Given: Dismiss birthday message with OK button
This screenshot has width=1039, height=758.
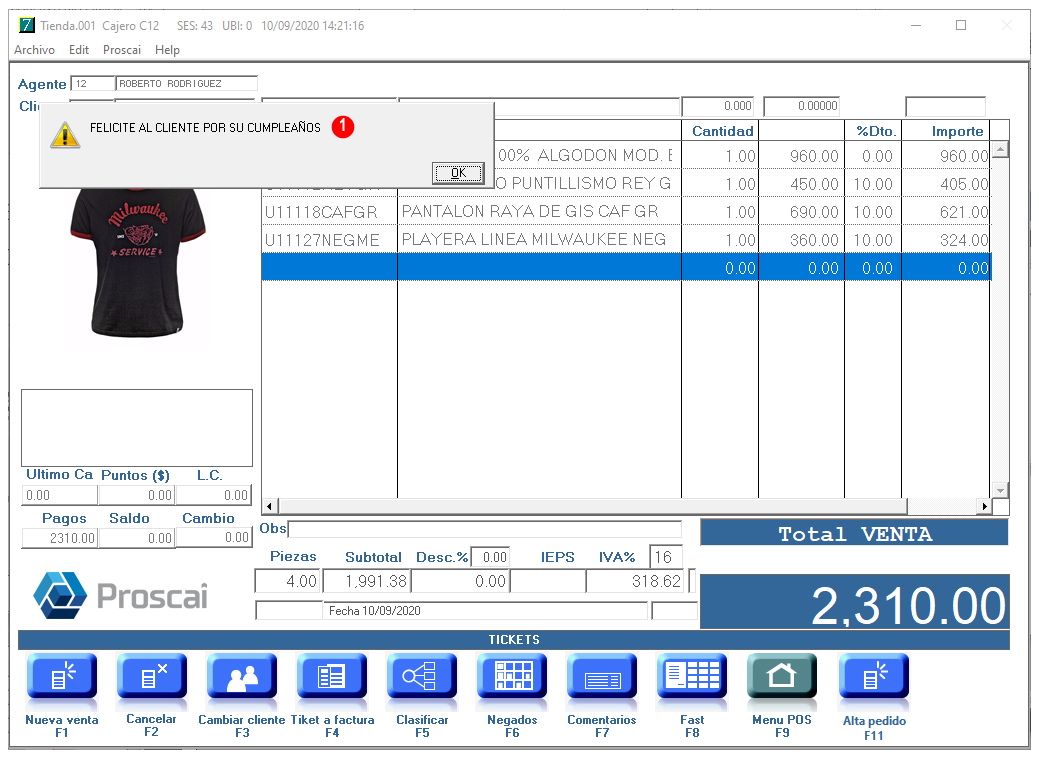Looking at the screenshot, I should pyautogui.click(x=458, y=173).
